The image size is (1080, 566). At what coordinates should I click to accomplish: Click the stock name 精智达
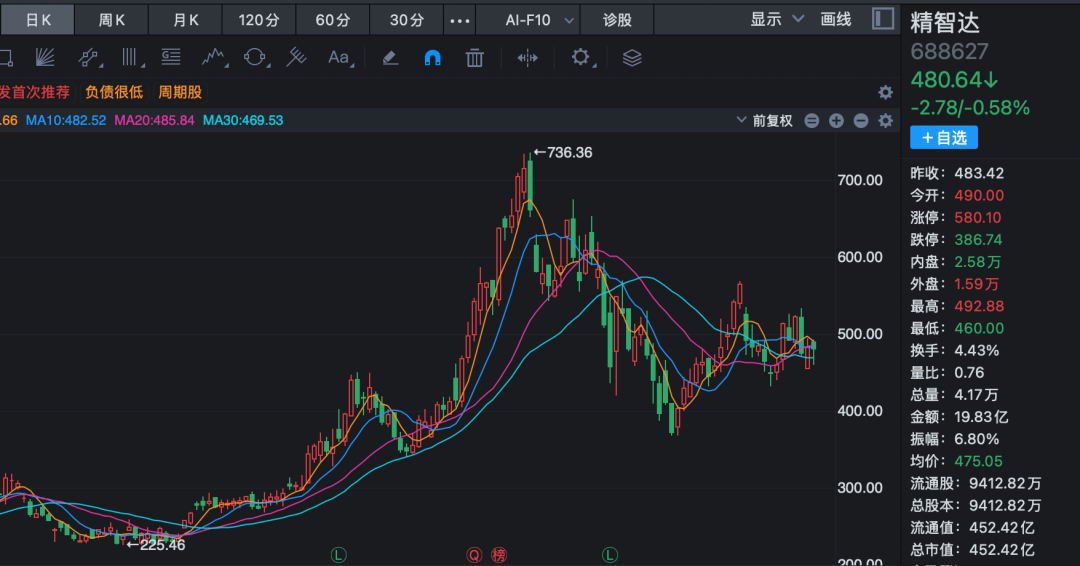tap(944, 23)
